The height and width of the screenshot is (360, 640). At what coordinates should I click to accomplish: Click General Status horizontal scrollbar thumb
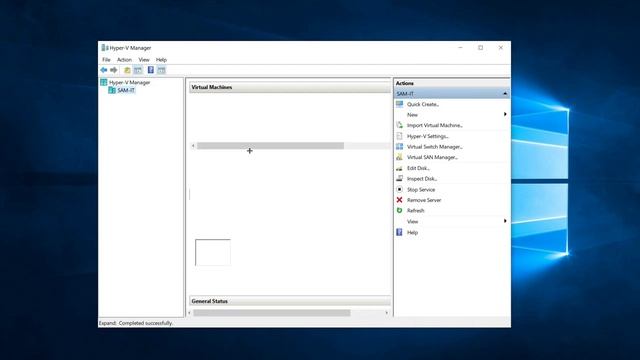(x=272, y=313)
